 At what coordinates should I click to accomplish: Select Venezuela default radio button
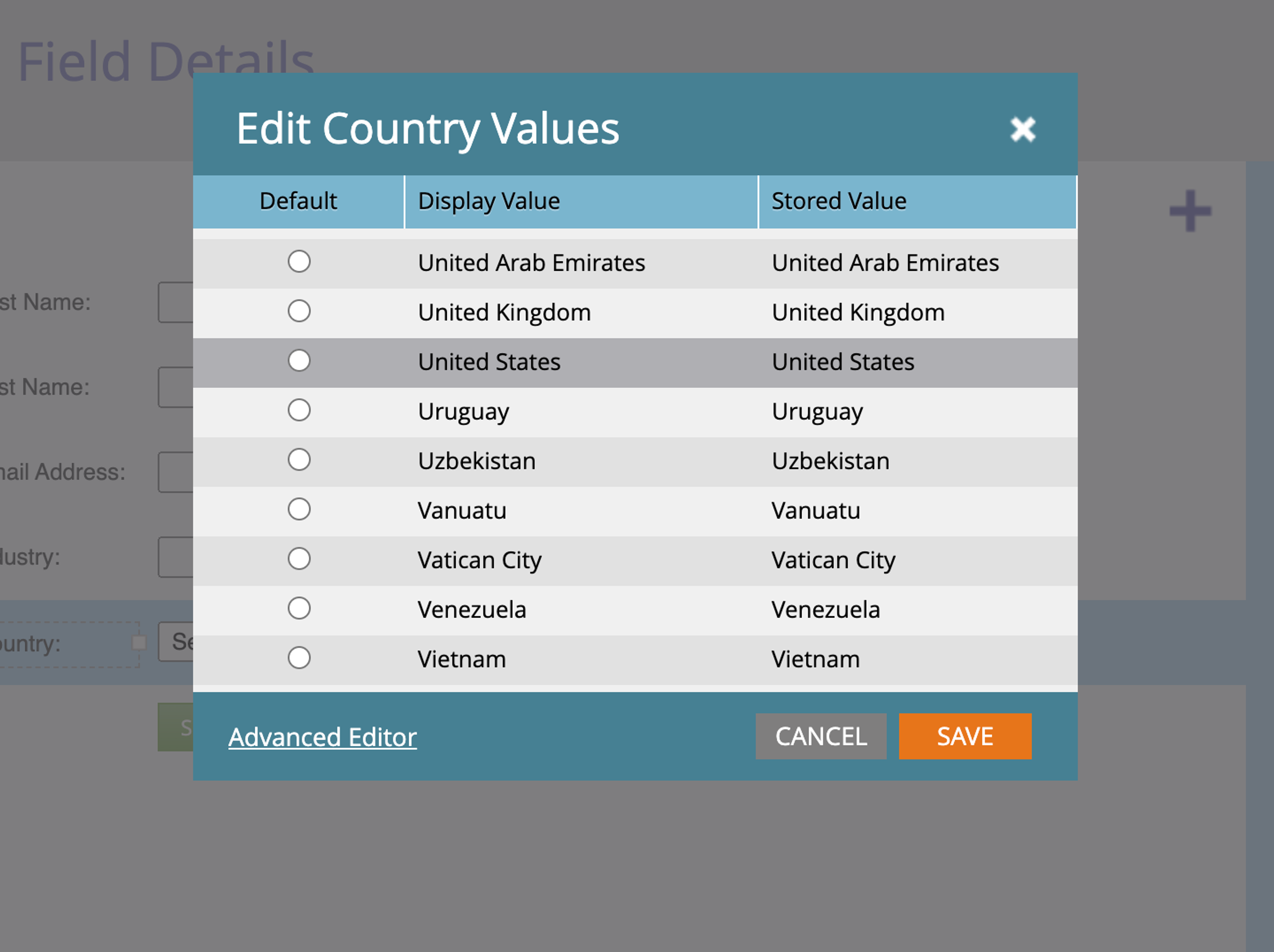299,608
